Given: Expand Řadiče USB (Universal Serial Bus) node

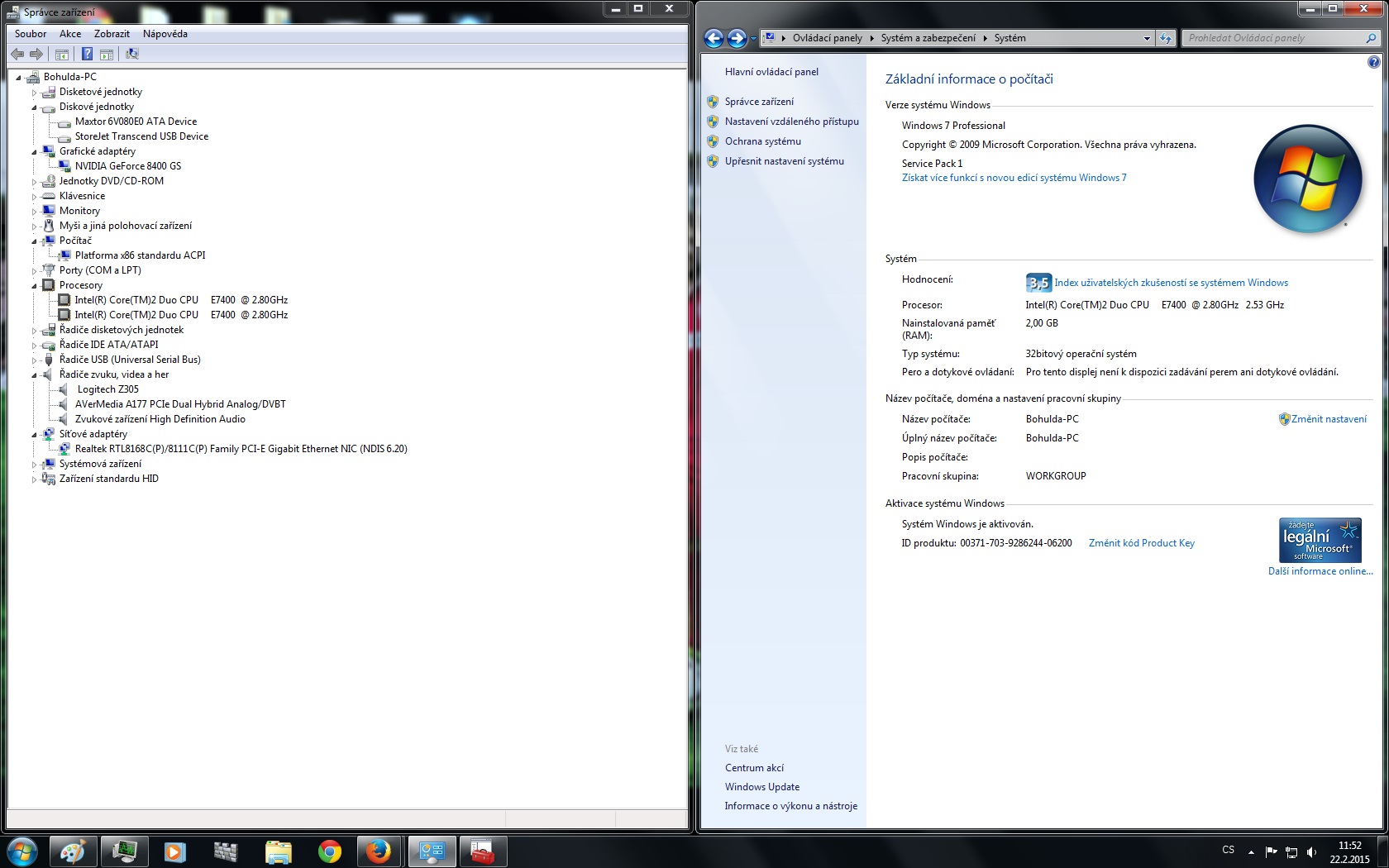Looking at the screenshot, I should click(x=34, y=360).
